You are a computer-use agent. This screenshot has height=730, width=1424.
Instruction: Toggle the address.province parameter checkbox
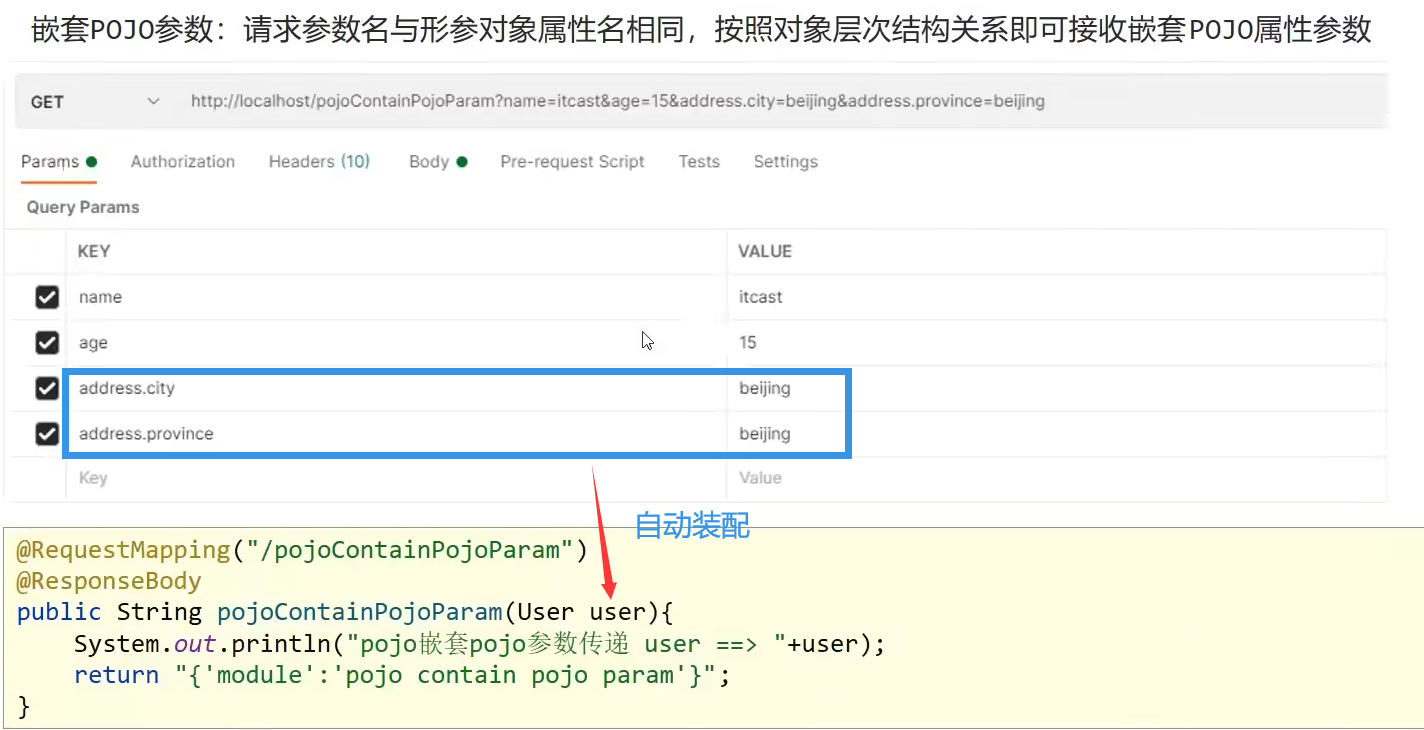(x=47, y=434)
